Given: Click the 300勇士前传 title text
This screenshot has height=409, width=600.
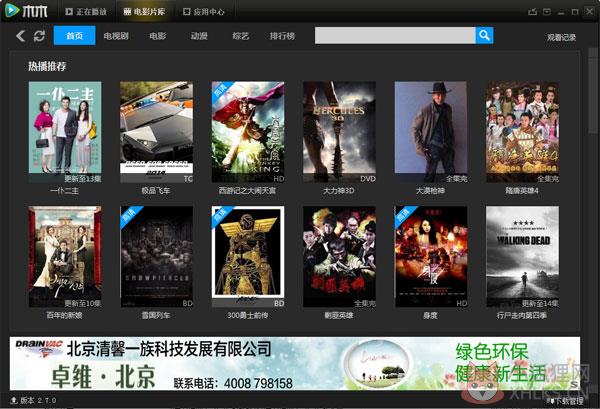Looking at the screenshot, I should pos(248,315).
